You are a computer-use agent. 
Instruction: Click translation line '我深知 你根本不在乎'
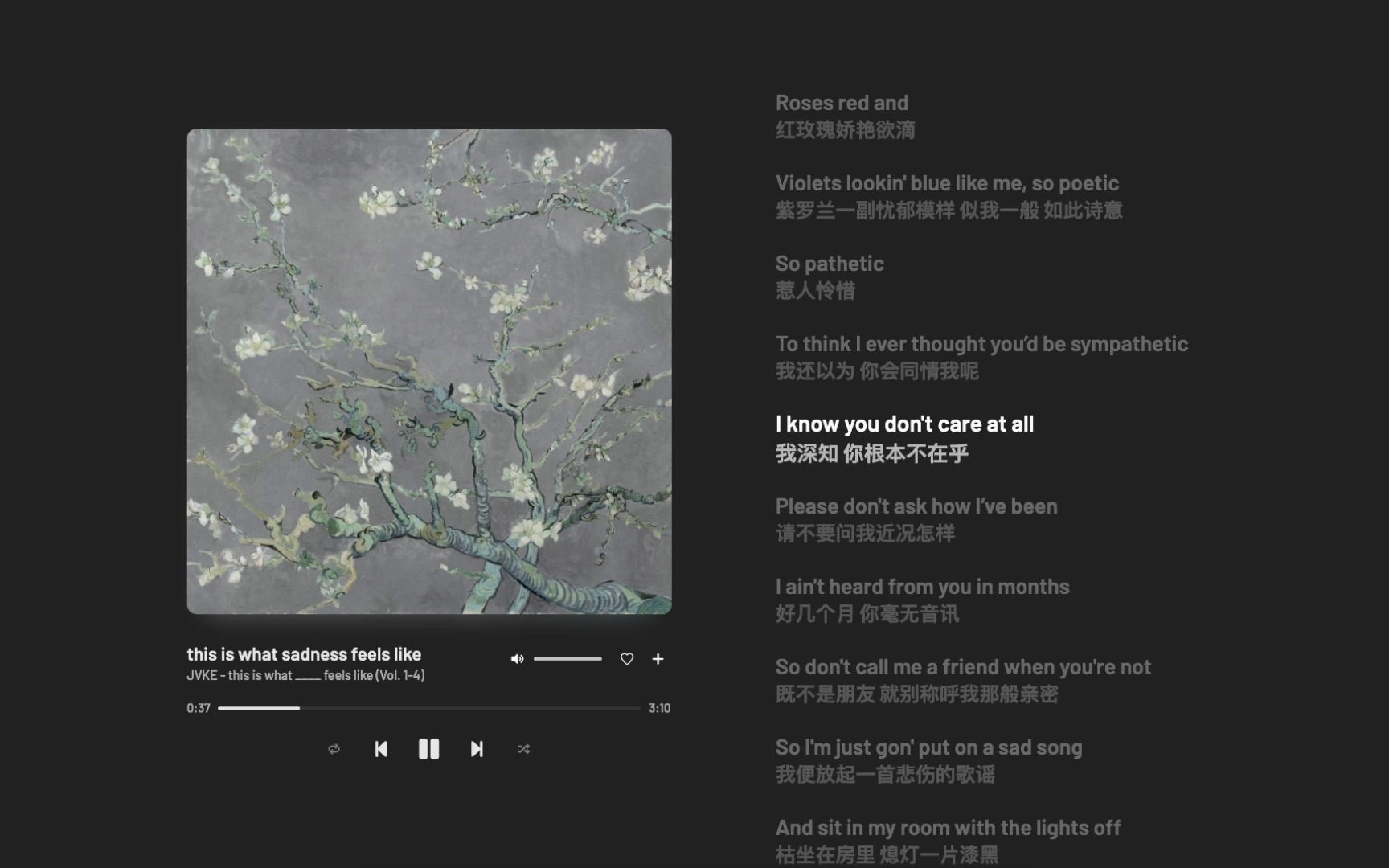click(872, 453)
